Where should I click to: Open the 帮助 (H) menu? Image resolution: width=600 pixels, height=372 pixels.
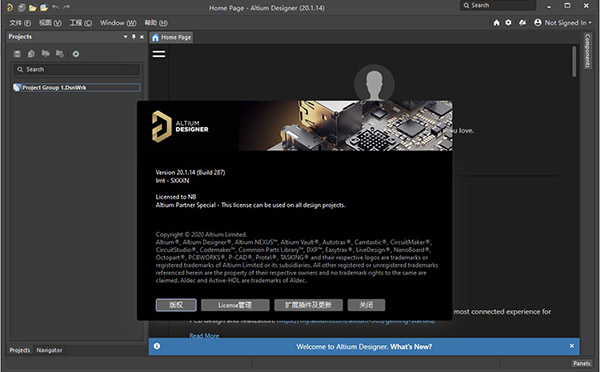[x=156, y=23]
